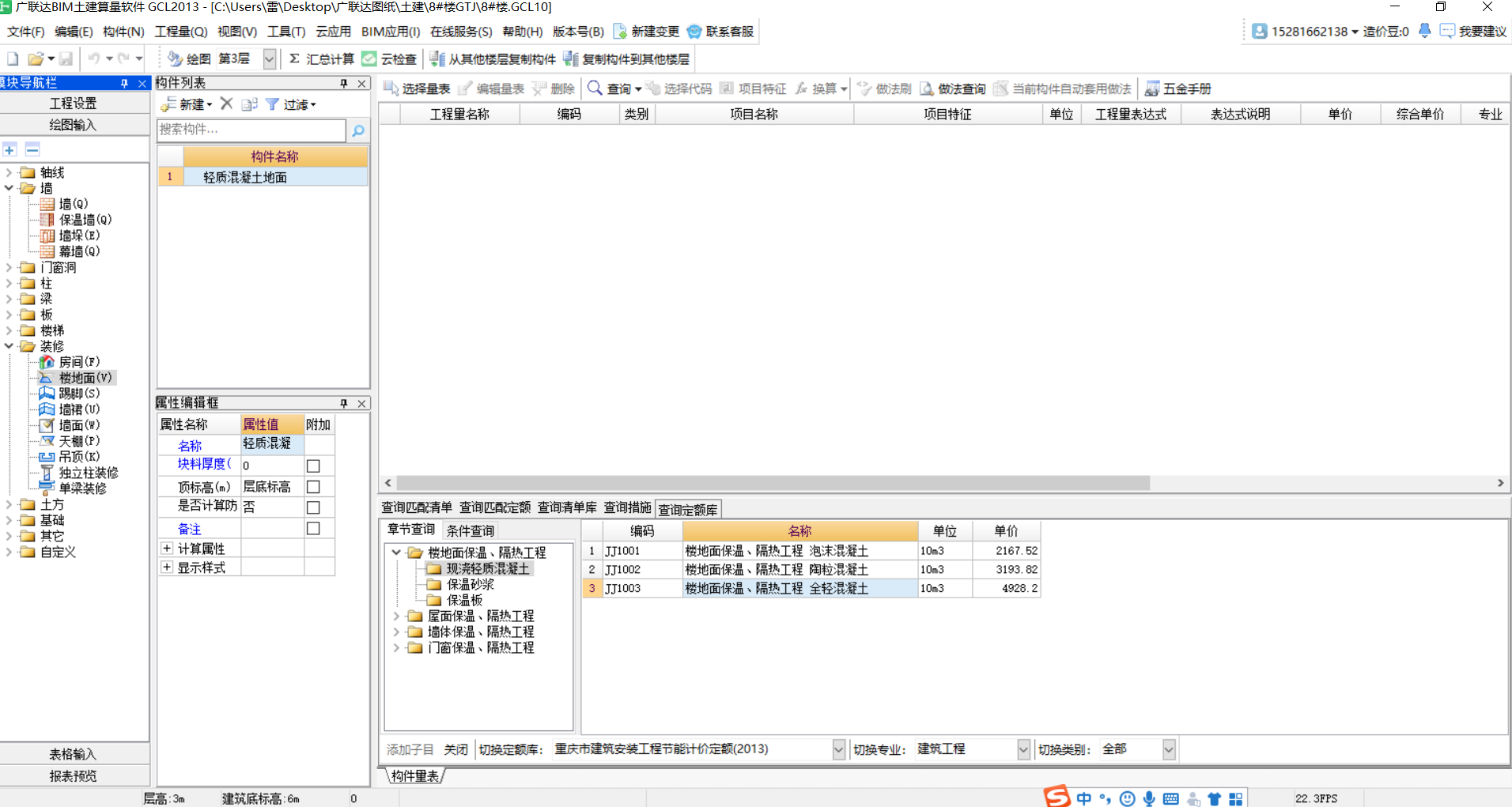Screen dimensions: 1512x807
Task: Open the BIM应用(I) menu
Action: coord(391,32)
